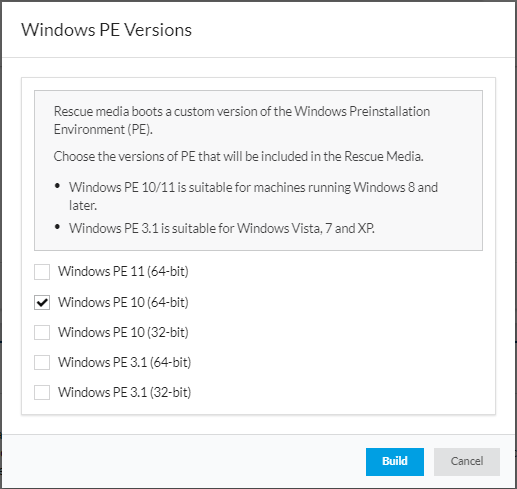Enable the Windows PE 10 (32-bit) checkbox
This screenshot has width=517, height=489.
(x=42, y=332)
